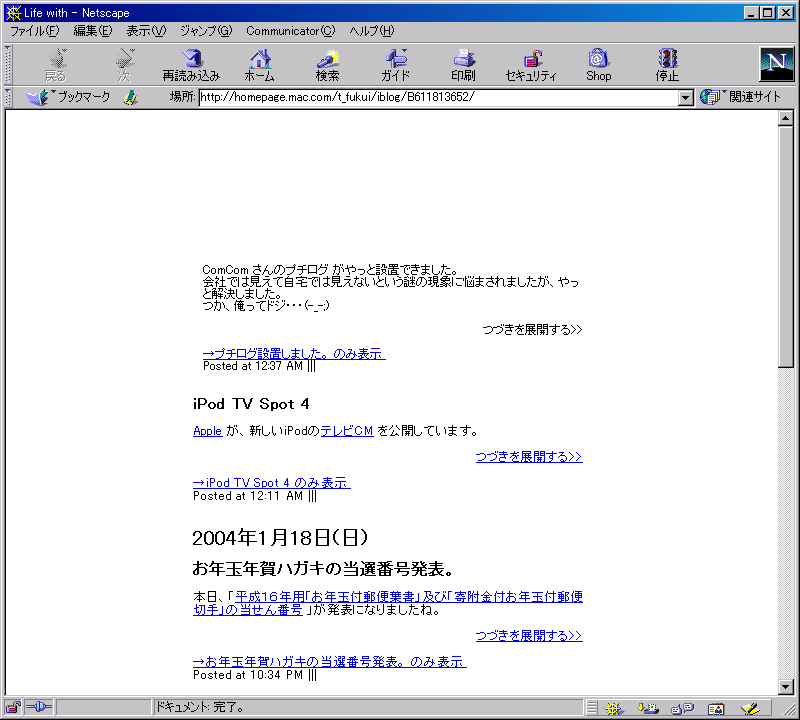
Task: Click つづきを展開する>> under the プチログ post
Action: coord(532,330)
